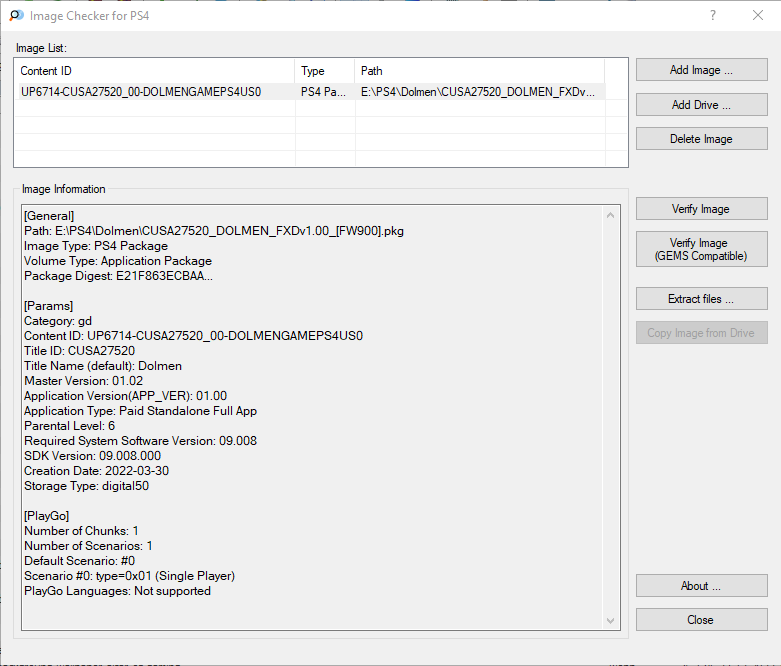Screen dimensions: 781x666
Task: Click the E:\PS4\Dolmen path cell in list
Action: [478, 92]
